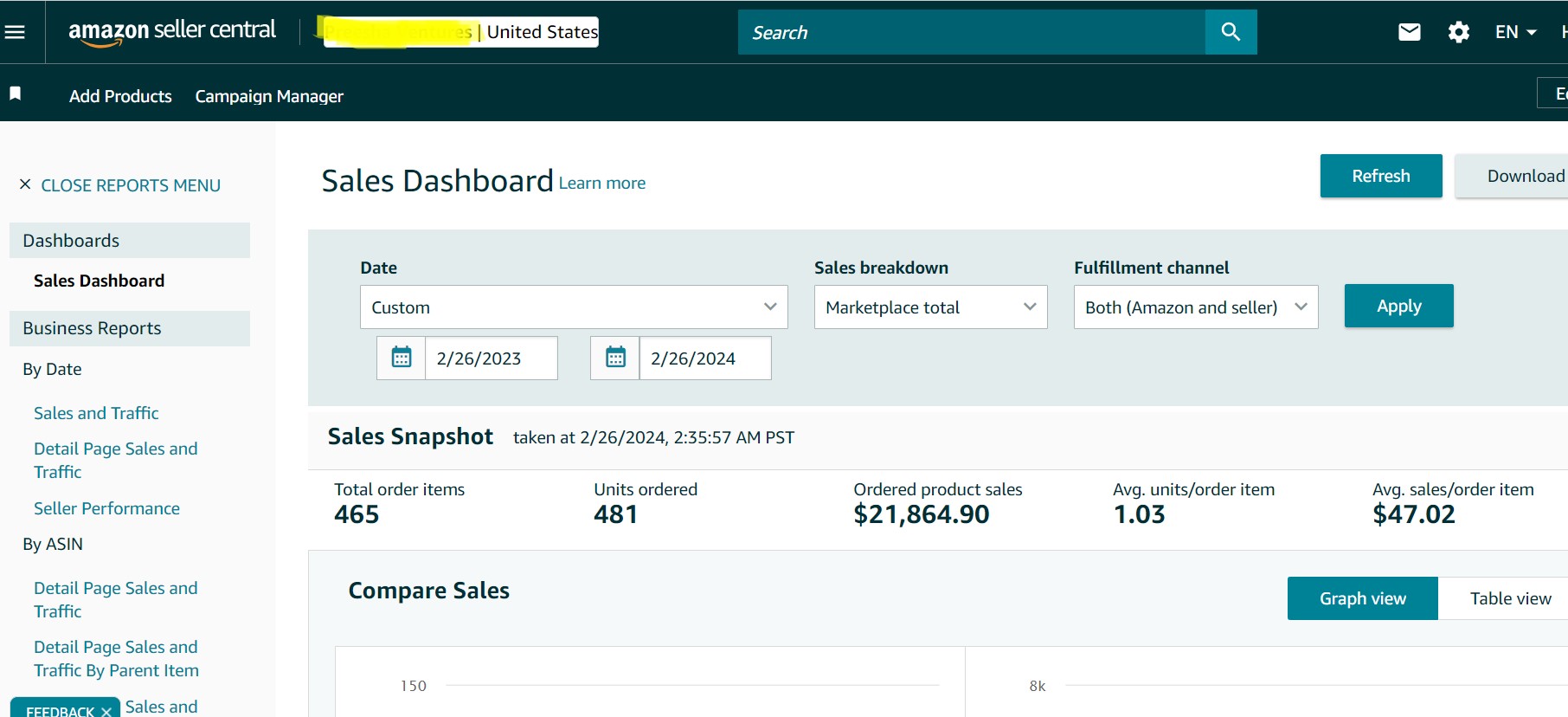The image size is (1568, 717).
Task: Open Add Products from the top bar
Action: pos(120,96)
